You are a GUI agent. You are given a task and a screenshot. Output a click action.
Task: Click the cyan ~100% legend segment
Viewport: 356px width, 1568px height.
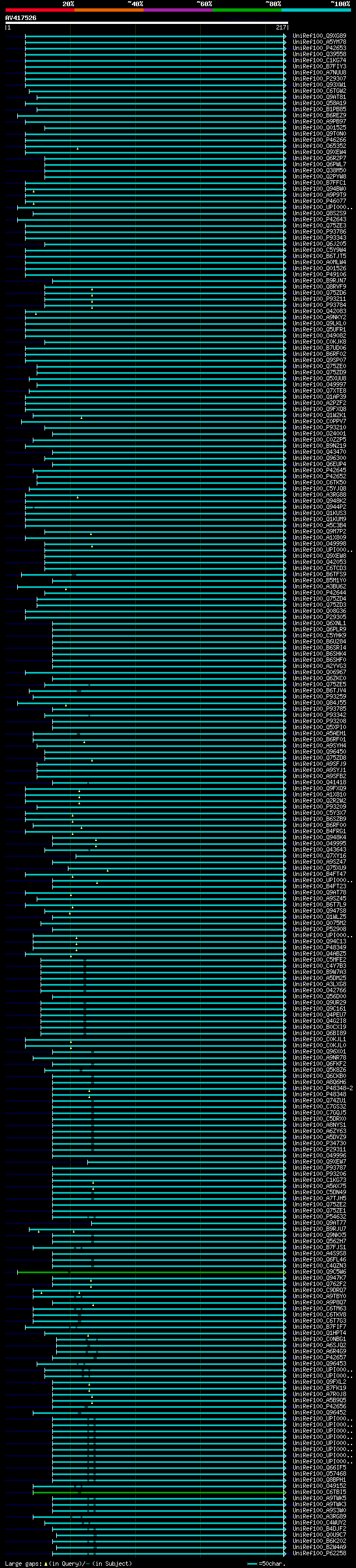point(316,10)
